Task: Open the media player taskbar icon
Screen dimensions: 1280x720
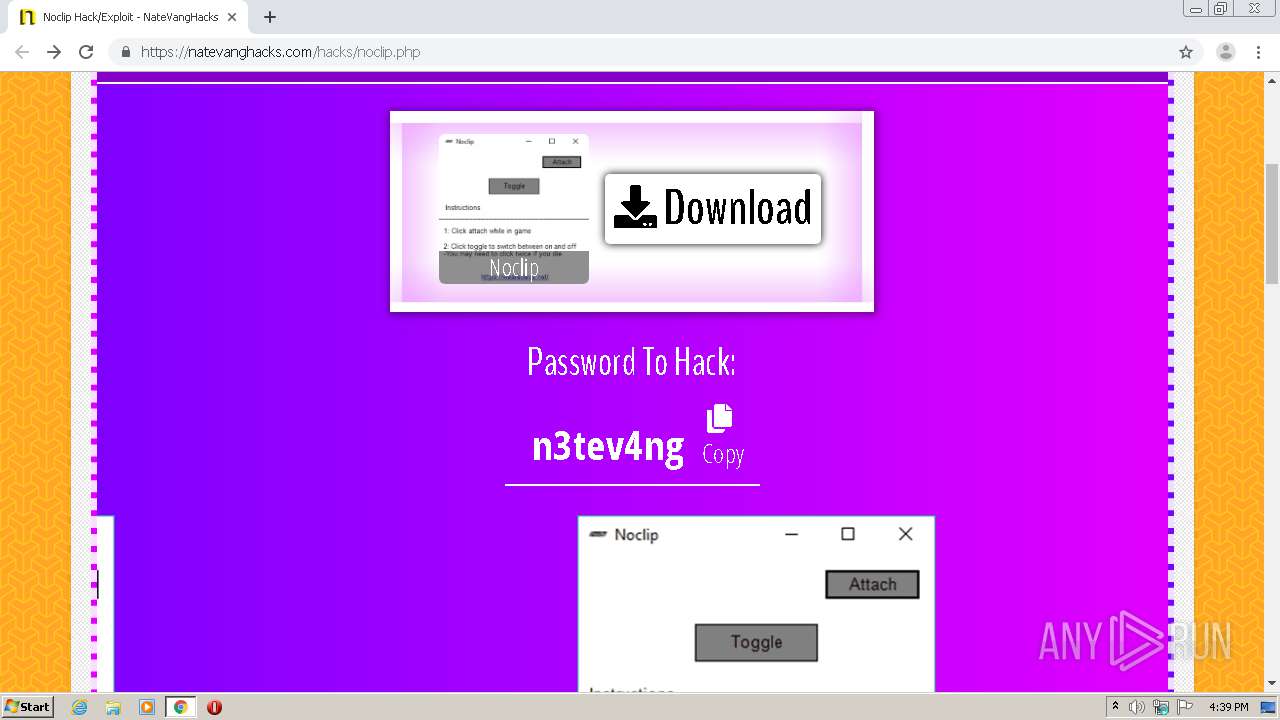Action: click(147, 707)
